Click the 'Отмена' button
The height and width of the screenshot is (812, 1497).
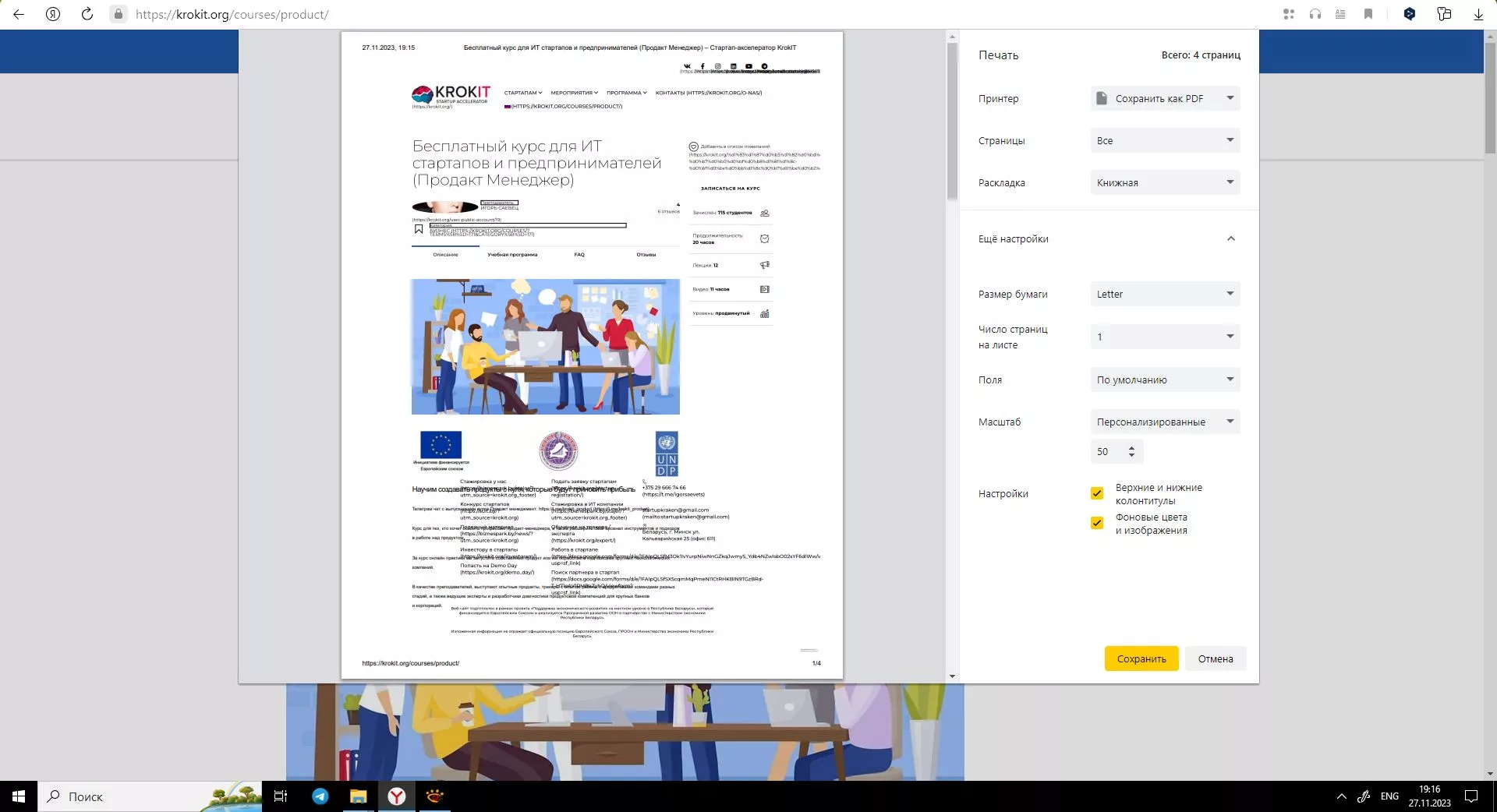[1215, 658]
